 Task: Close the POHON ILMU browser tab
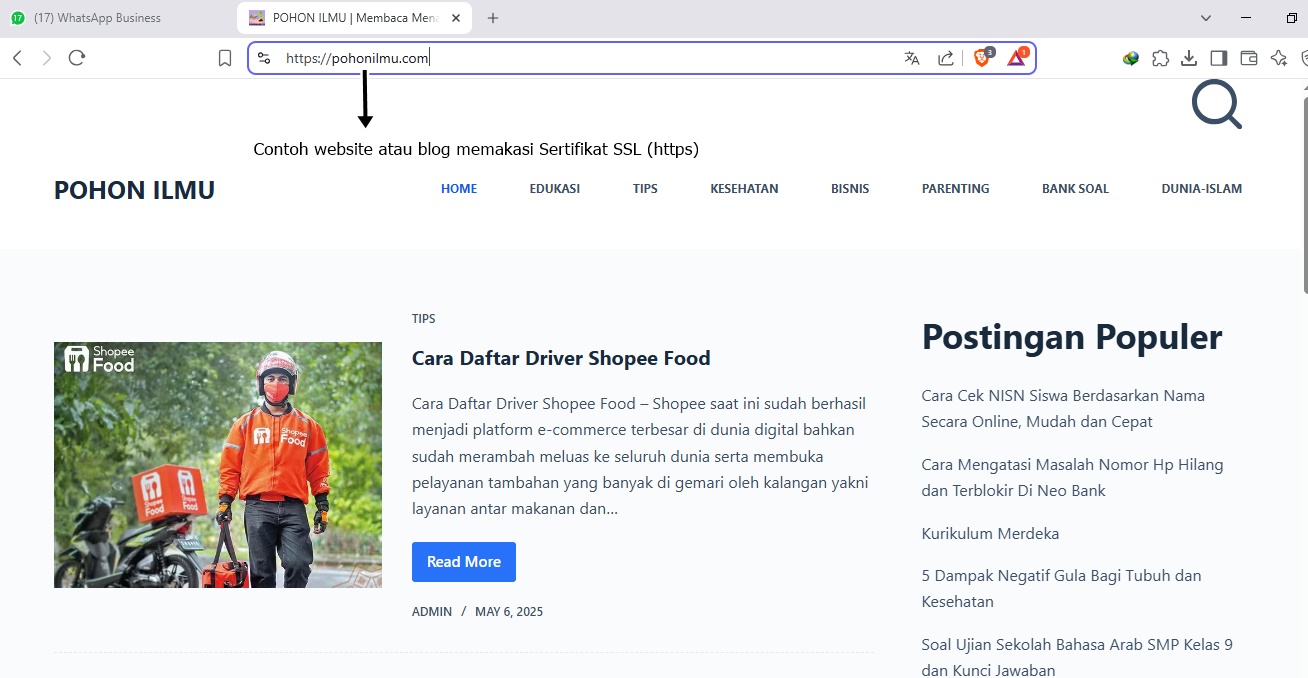click(456, 18)
